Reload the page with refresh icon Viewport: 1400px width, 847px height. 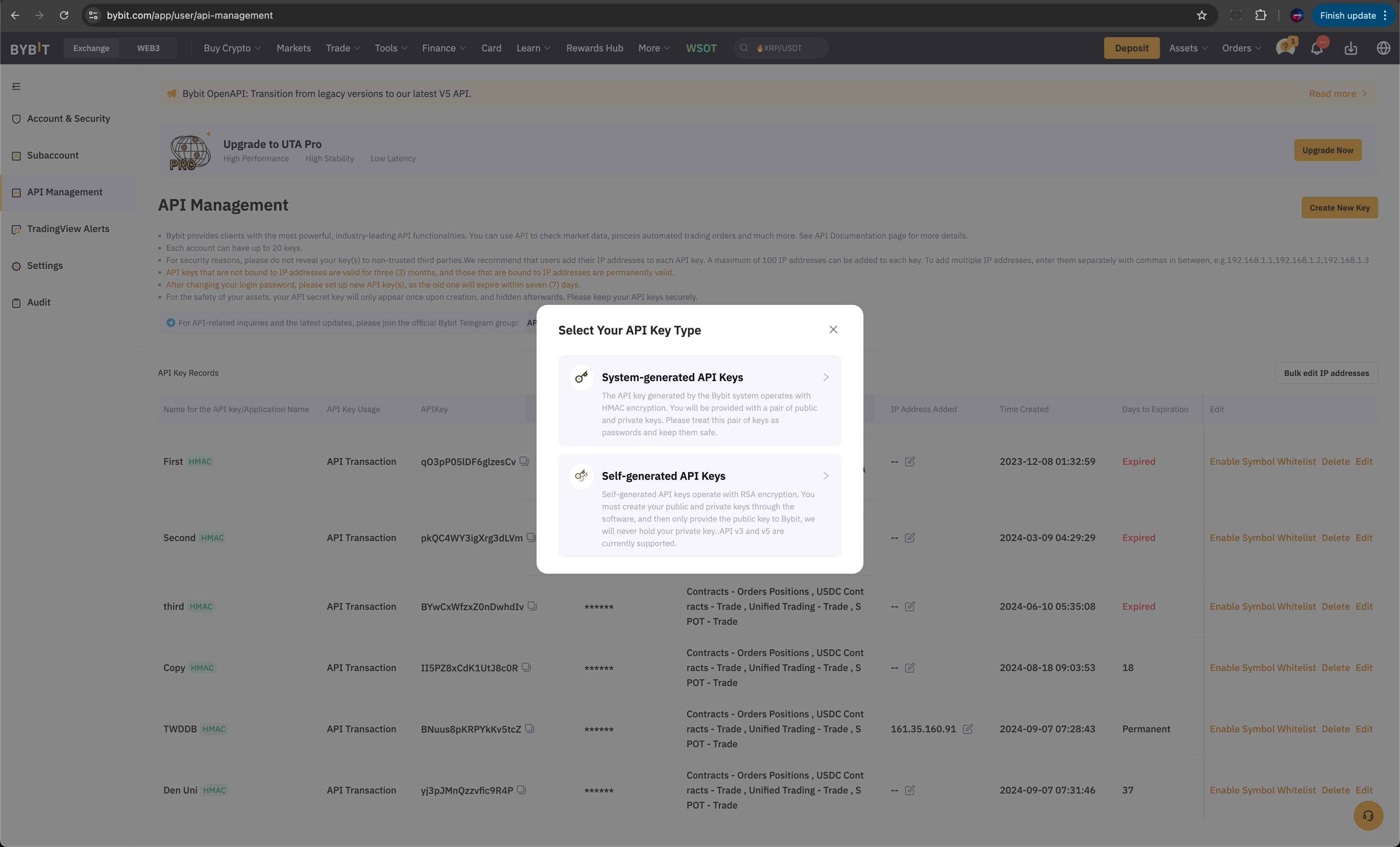64,15
